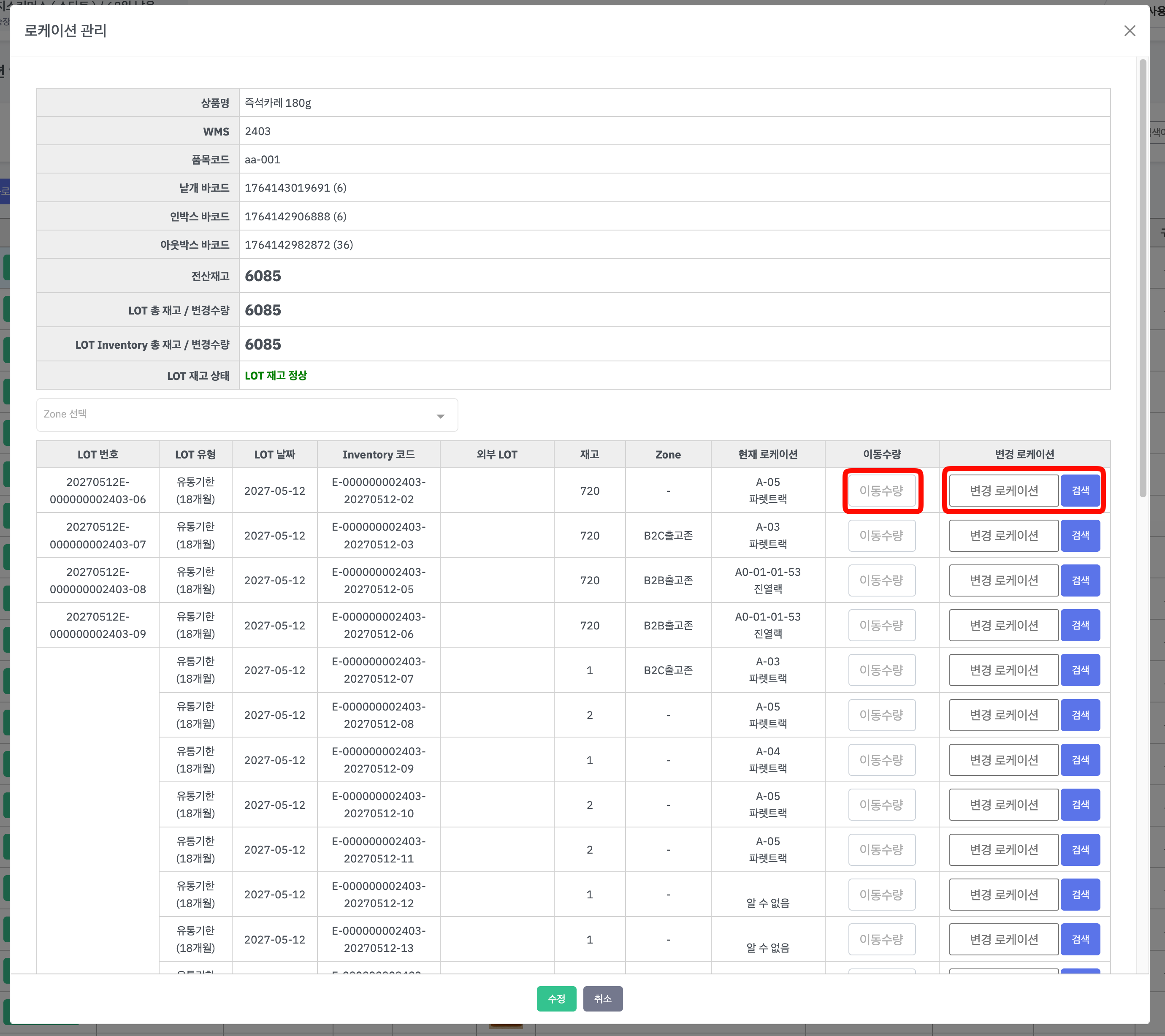Click 이동수량 field for Inventory 20270512-05

click(x=881, y=580)
